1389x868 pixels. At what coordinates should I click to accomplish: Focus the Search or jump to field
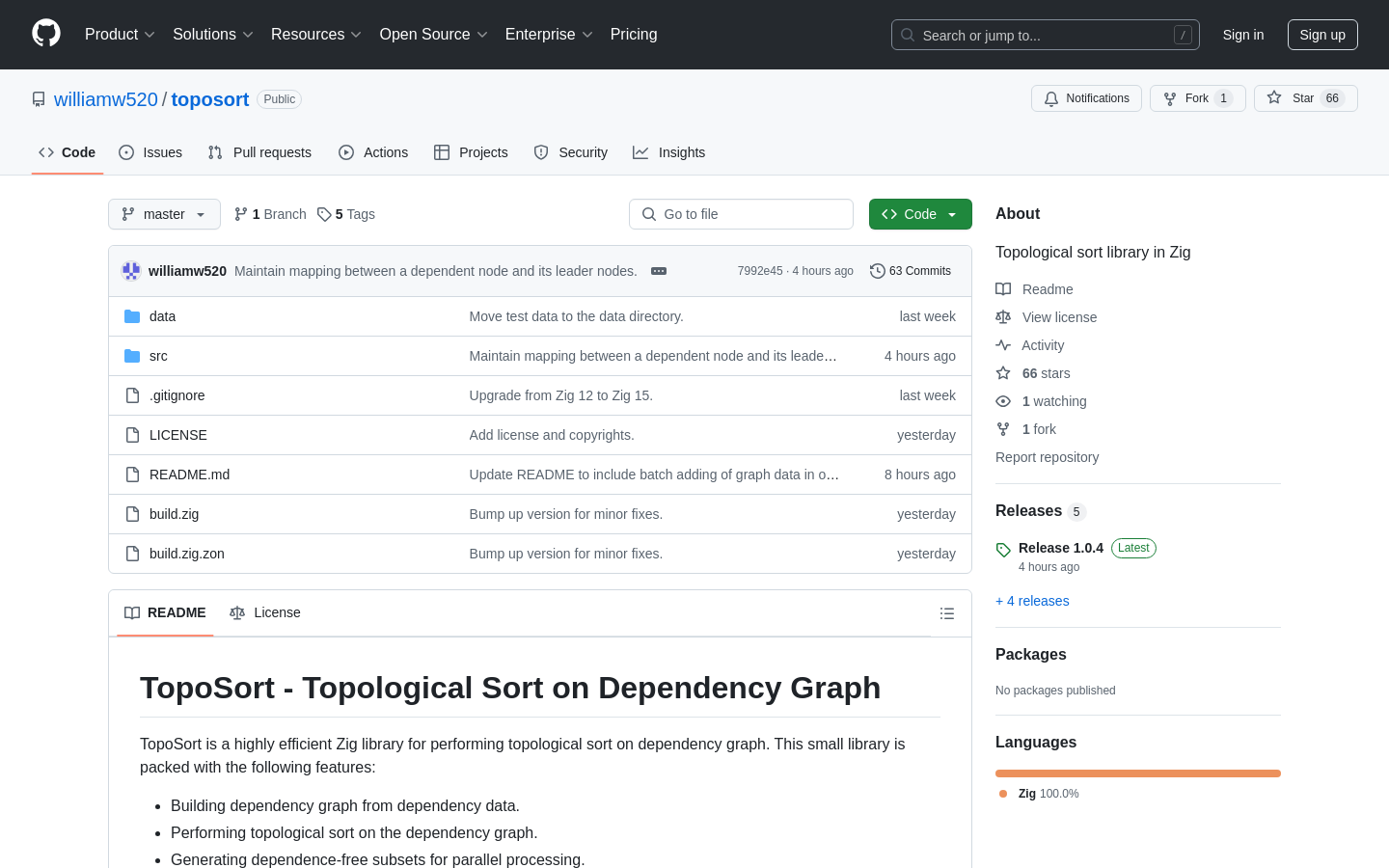click(x=1046, y=35)
